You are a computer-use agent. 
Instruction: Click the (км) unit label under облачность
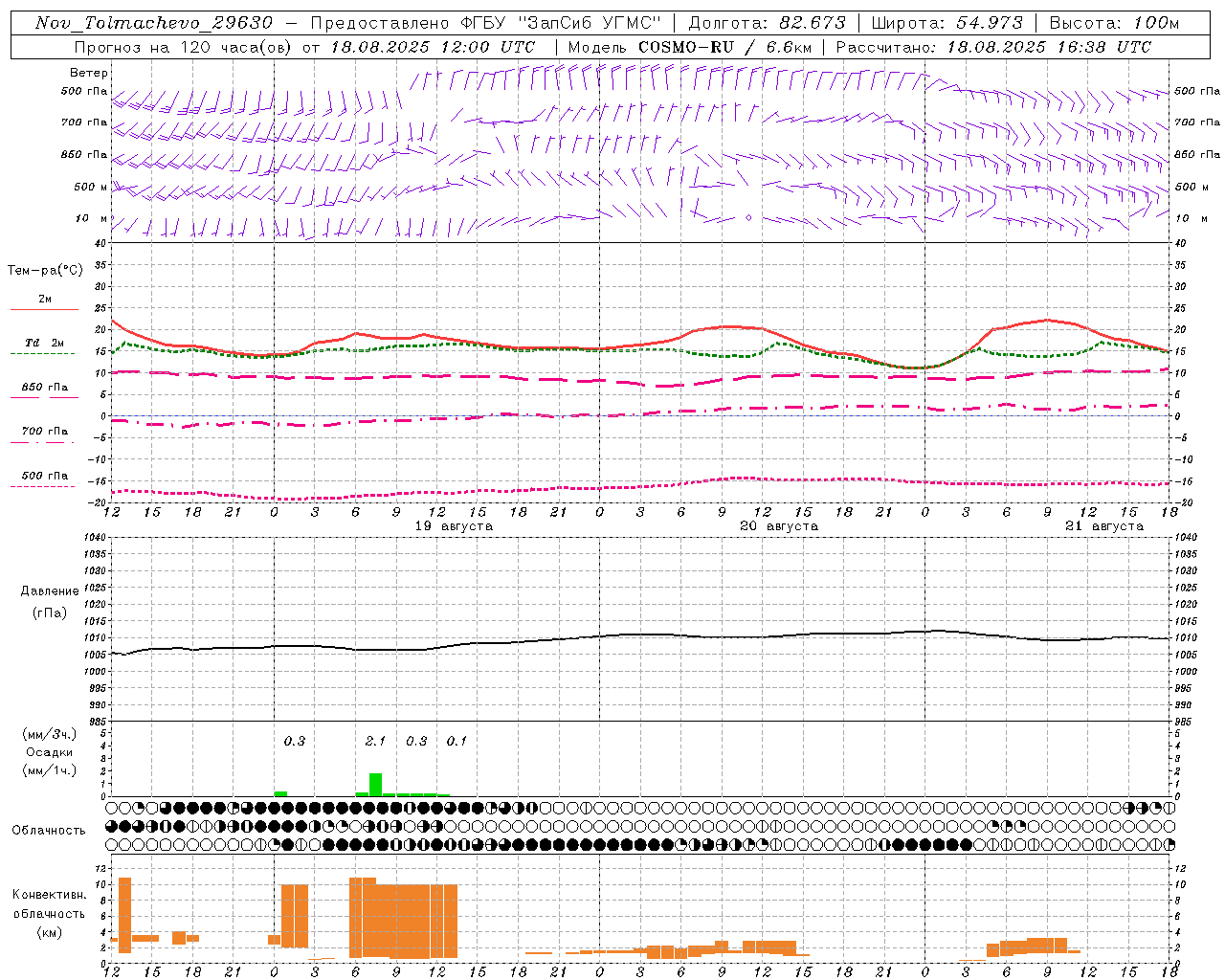(49, 932)
